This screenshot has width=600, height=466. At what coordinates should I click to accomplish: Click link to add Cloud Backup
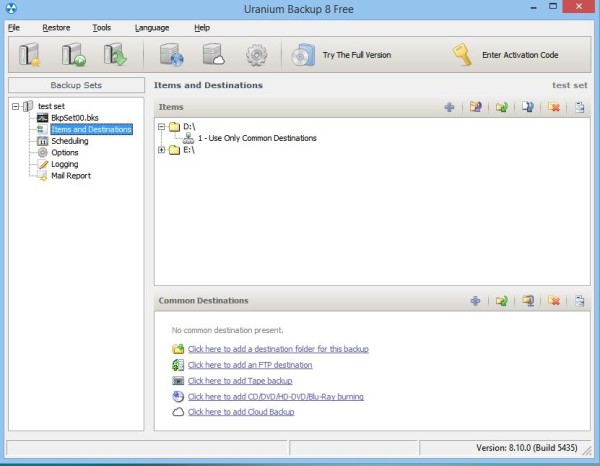(x=241, y=412)
